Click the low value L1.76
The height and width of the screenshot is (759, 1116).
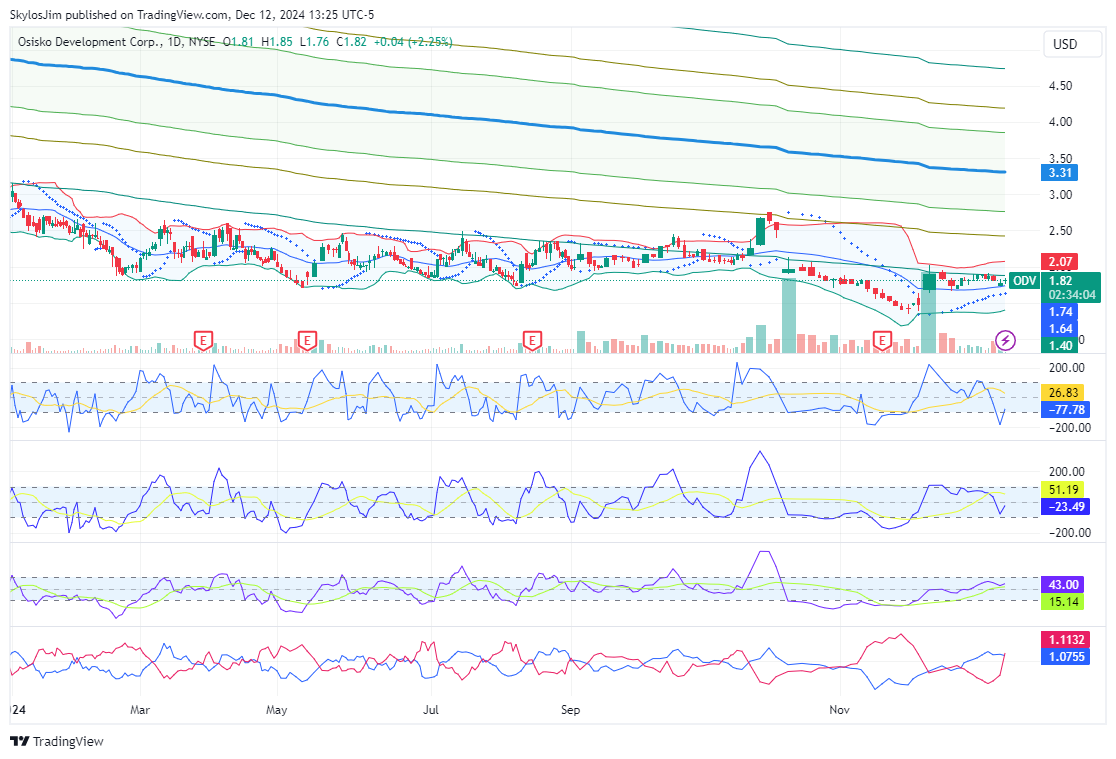314,42
